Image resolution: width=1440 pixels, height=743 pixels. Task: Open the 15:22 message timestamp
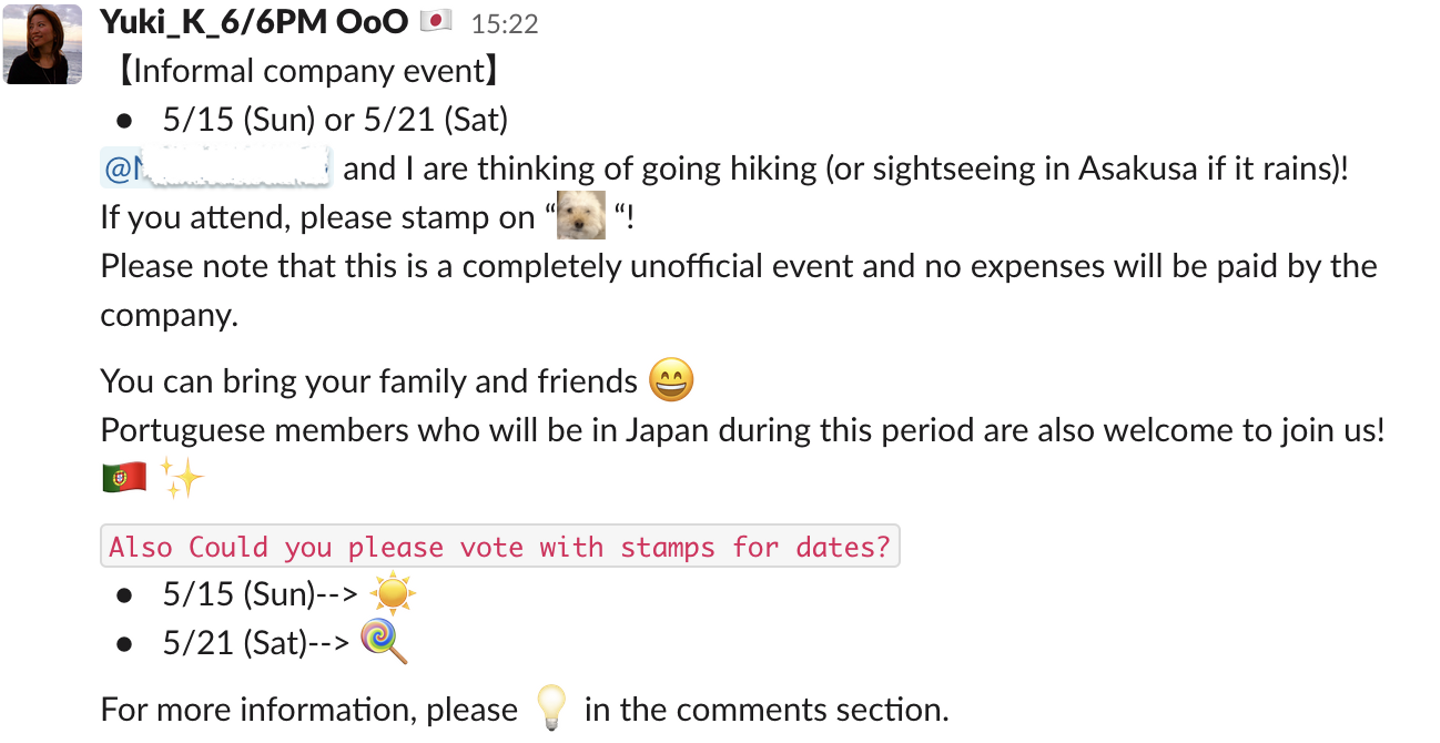coord(503,24)
